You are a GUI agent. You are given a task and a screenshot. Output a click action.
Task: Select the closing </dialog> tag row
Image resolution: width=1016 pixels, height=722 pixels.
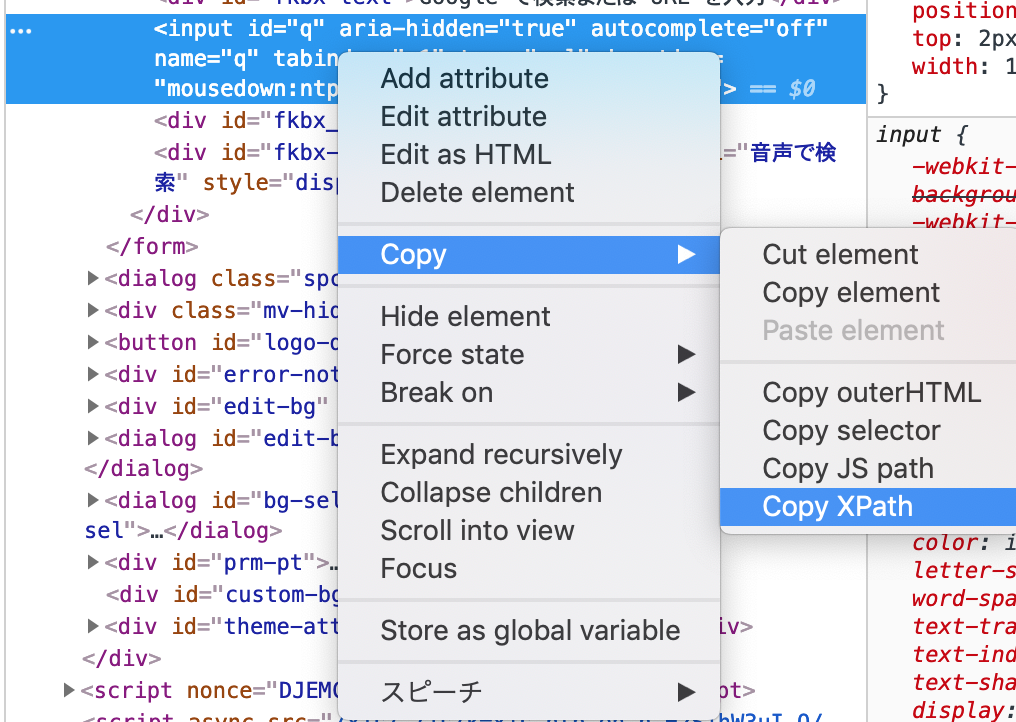(143, 469)
